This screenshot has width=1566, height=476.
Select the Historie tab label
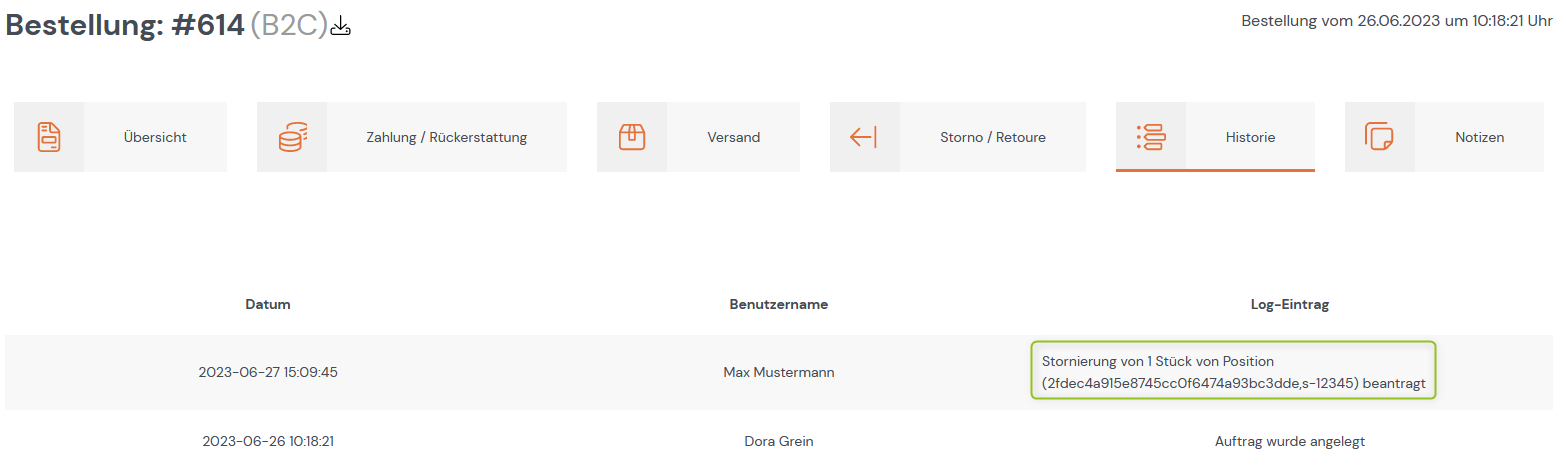tap(1250, 137)
